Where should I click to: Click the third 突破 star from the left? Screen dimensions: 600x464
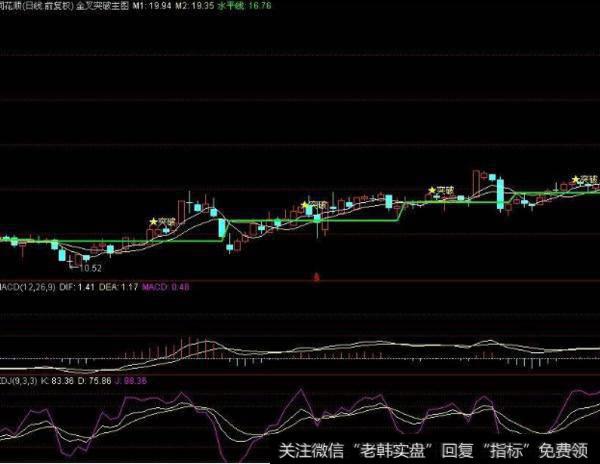tap(432, 189)
